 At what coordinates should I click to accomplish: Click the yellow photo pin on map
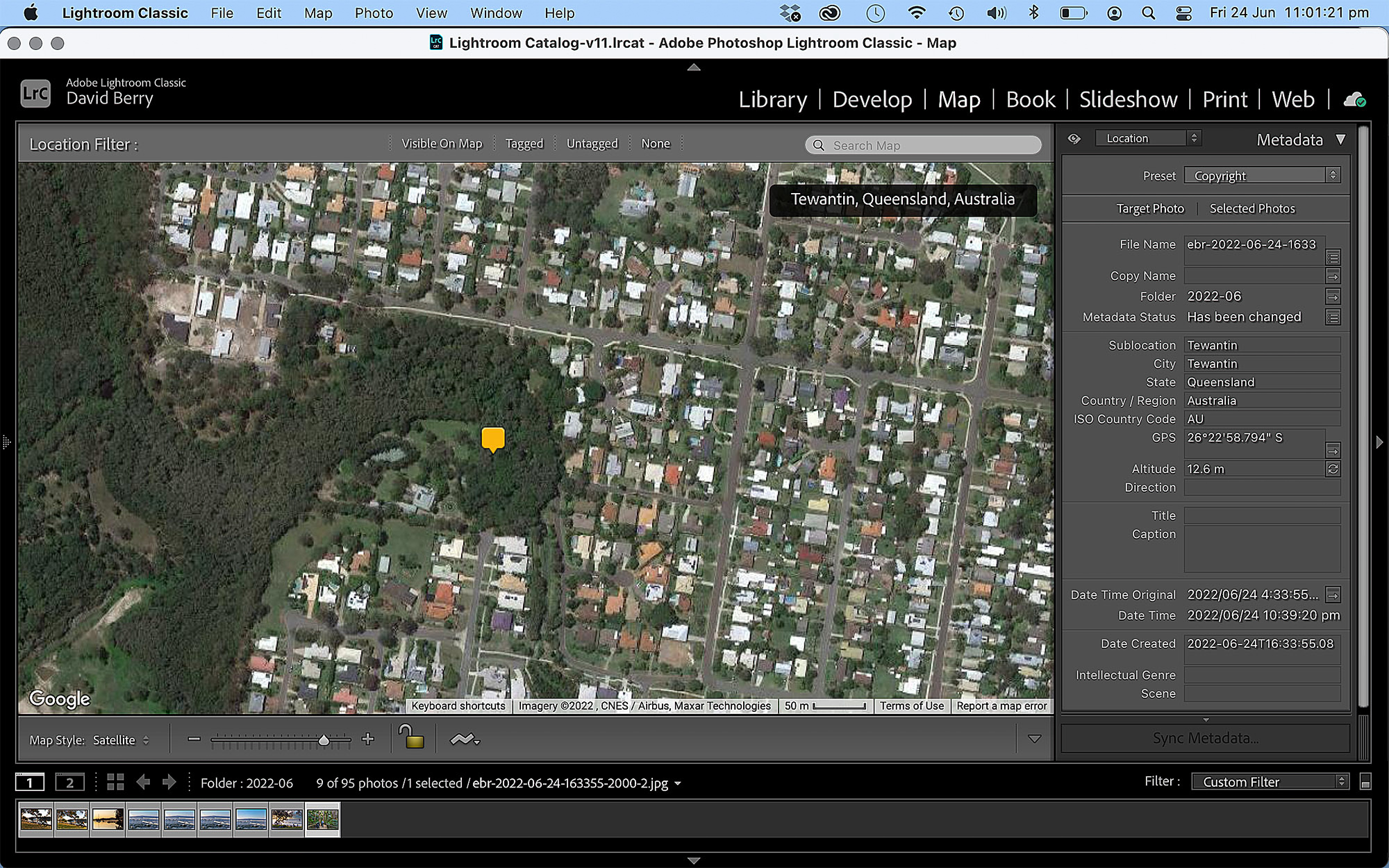click(493, 439)
